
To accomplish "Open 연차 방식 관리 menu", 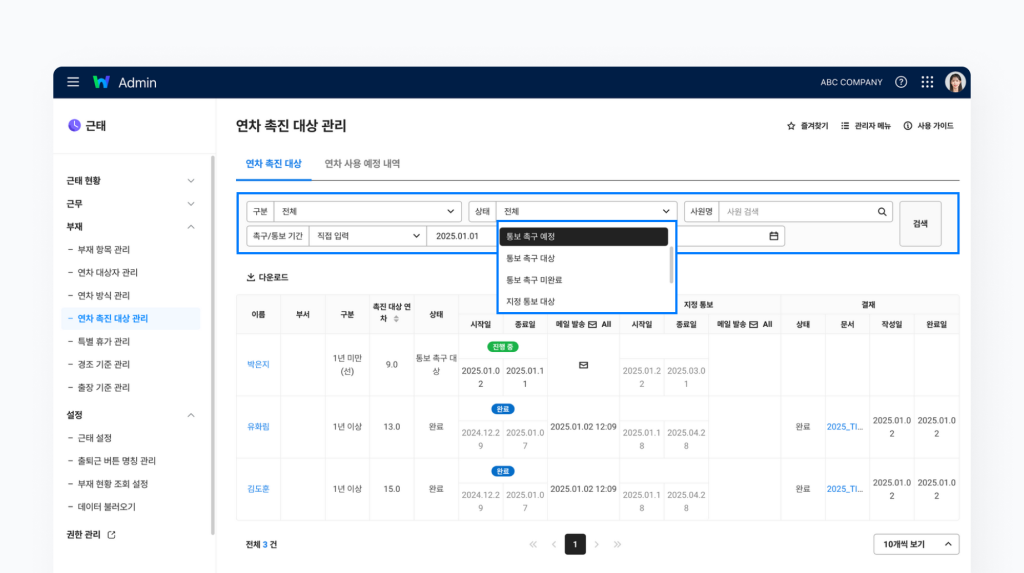I will [x=104, y=295].
